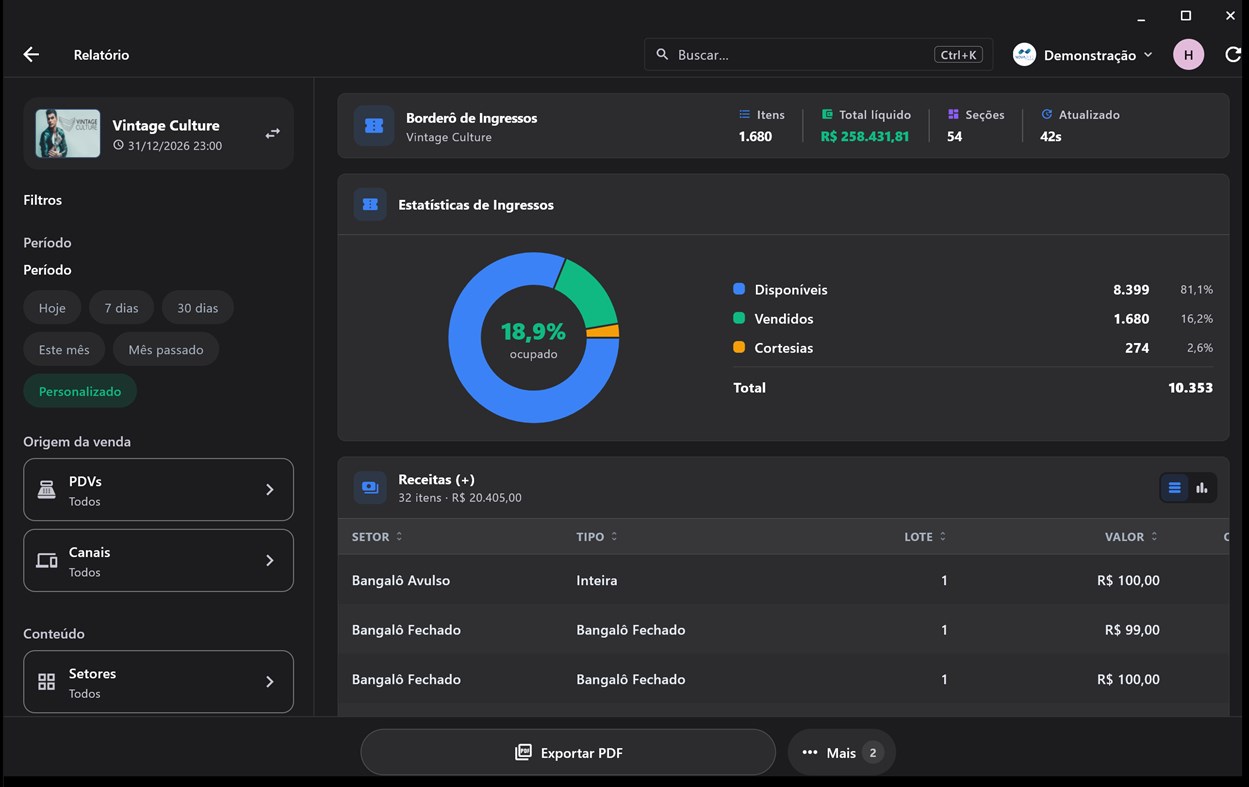Image resolution: width=1249 pixels, height=787 pixels.
Task: Click the Exportar PDF button
Action: click(568, 752)
